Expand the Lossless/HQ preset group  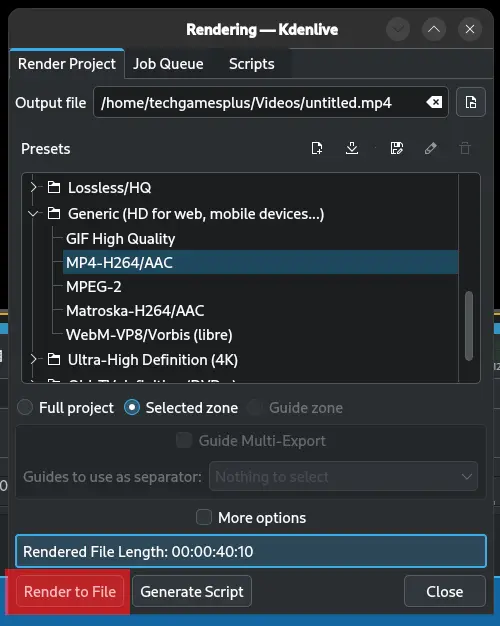[34, 187]
